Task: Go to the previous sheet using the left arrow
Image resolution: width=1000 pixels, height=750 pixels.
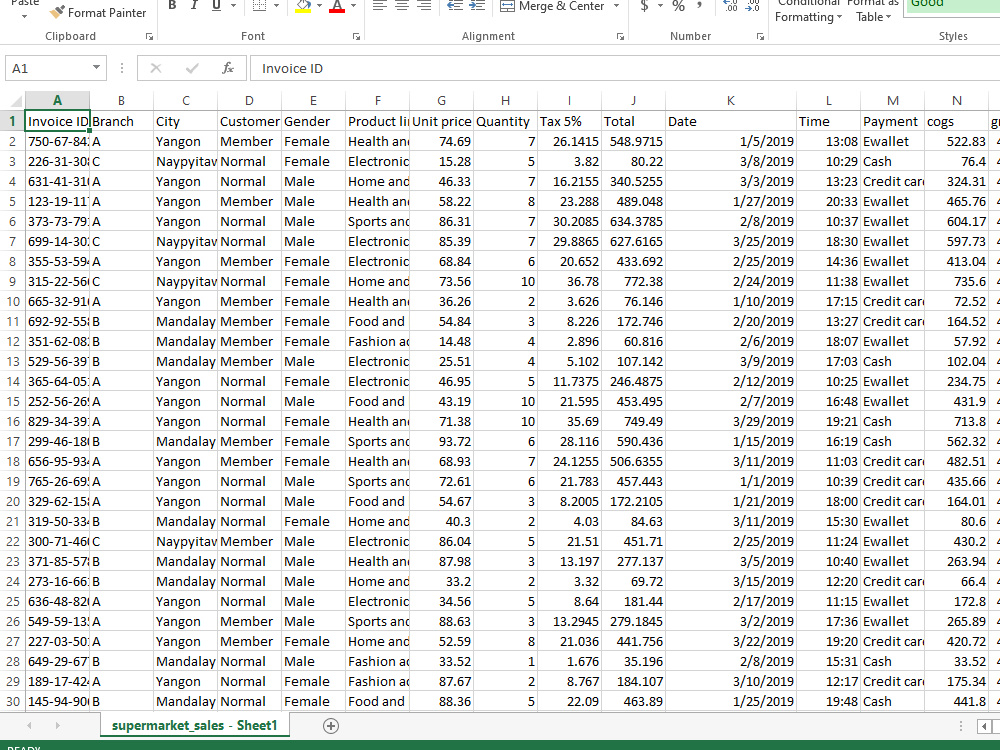Action: [x=29, y=726]
